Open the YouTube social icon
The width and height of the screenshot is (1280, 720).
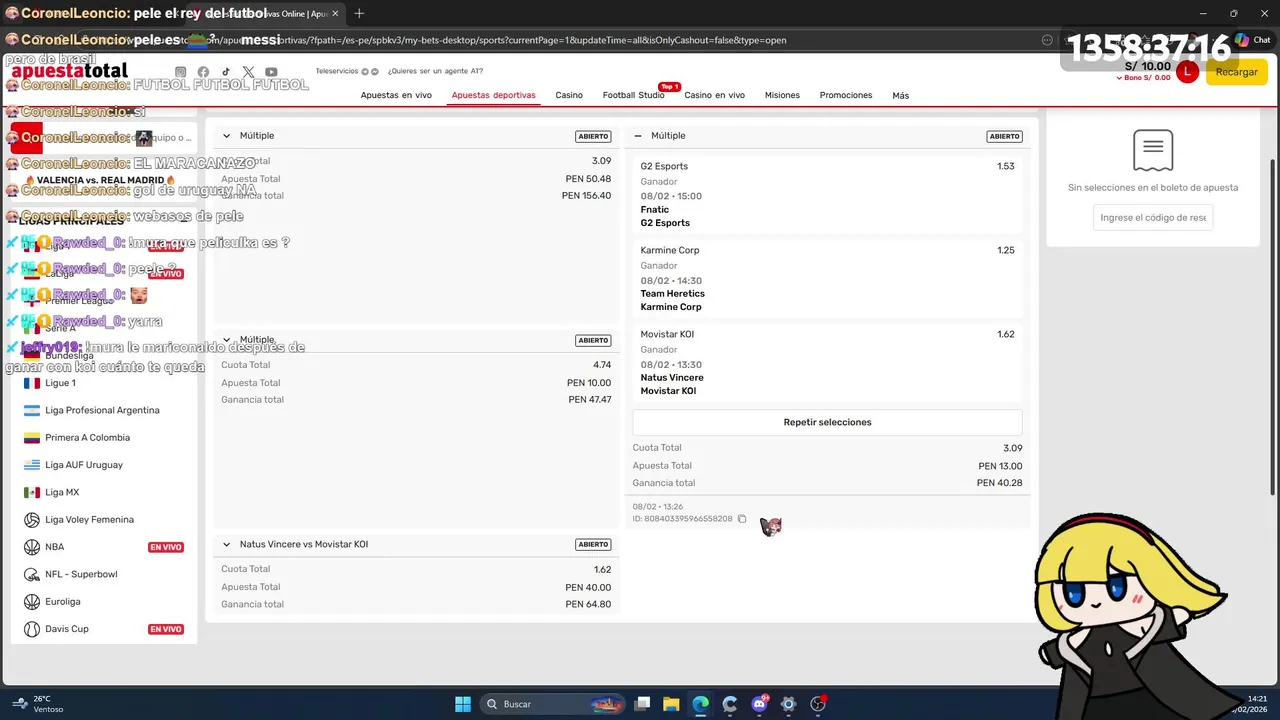pyautogui.click(x=271, y=72)
